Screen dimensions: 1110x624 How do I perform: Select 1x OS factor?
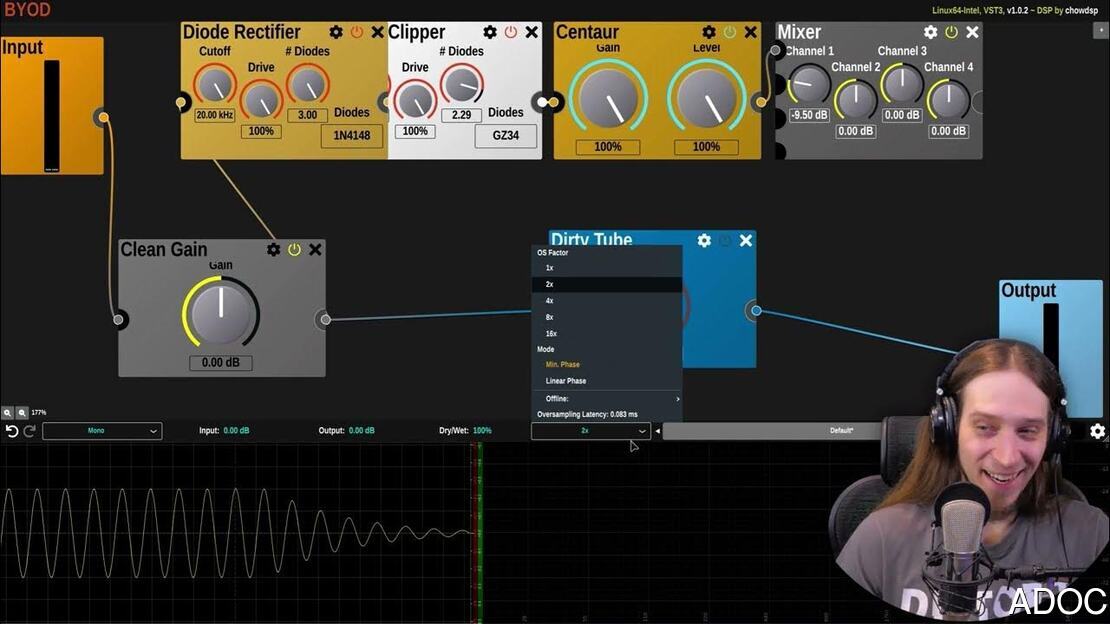pos(607,268)
